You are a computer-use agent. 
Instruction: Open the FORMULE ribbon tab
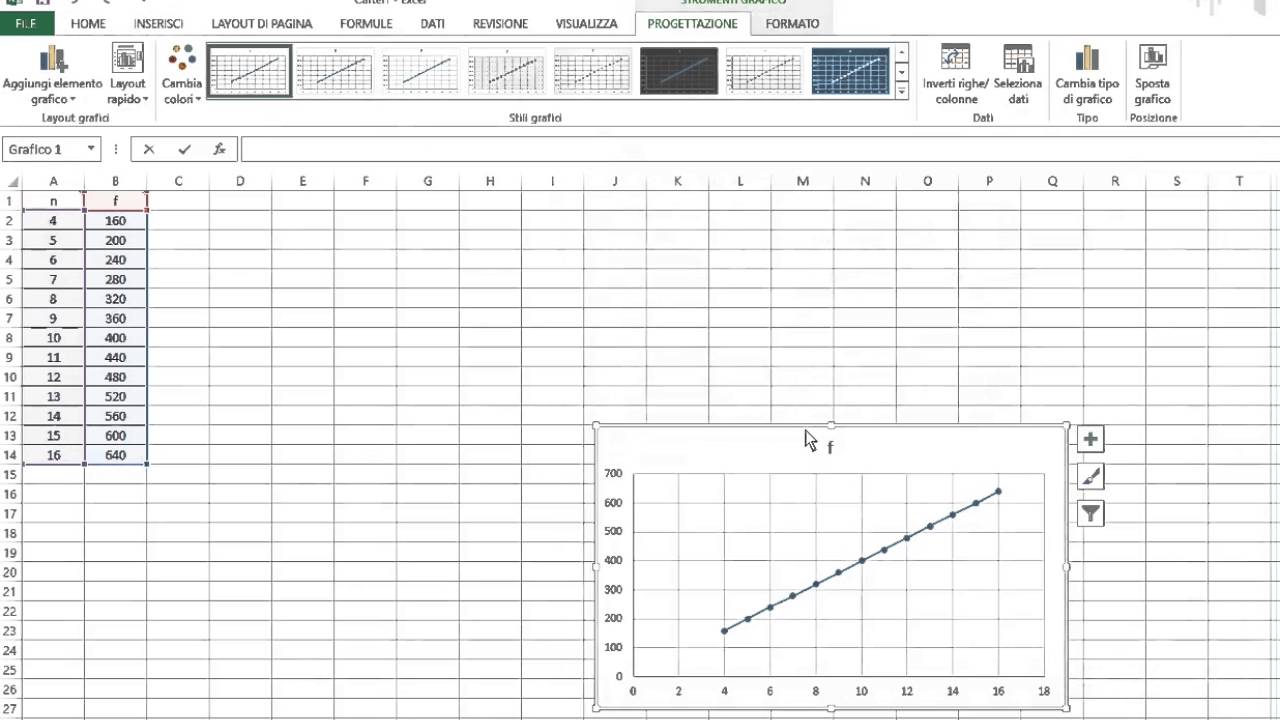(x=366, y=23)
